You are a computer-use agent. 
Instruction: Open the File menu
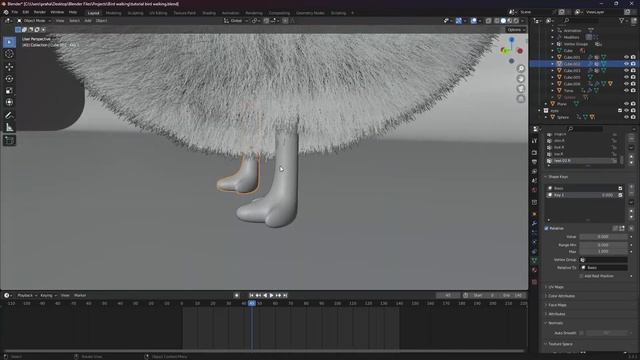tap(15, 12)
